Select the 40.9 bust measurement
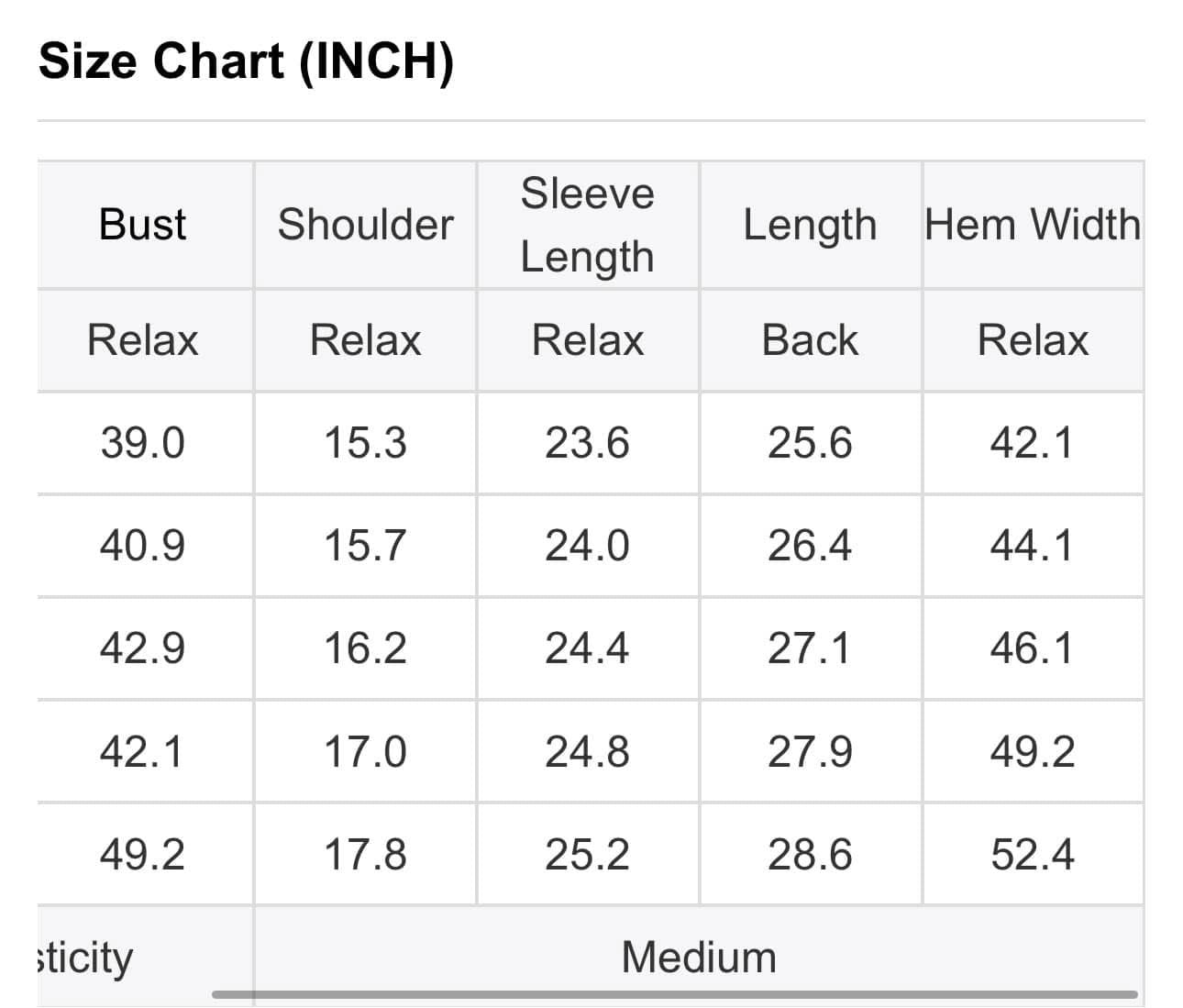The image size is (1183, 1008). (x=142, y=546)
